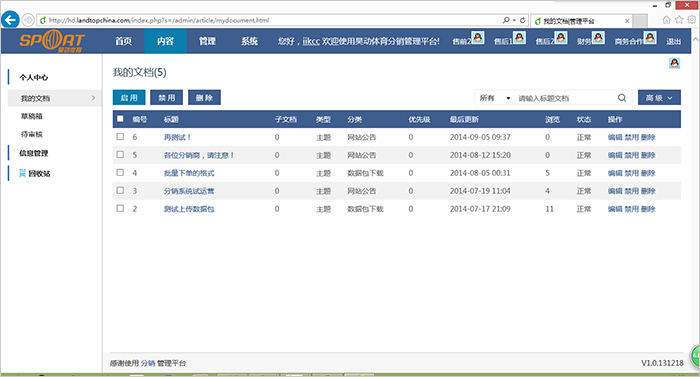Open QQ chat icon for 售后2
This screenshot has width=700, height=377.
(561, 38)
